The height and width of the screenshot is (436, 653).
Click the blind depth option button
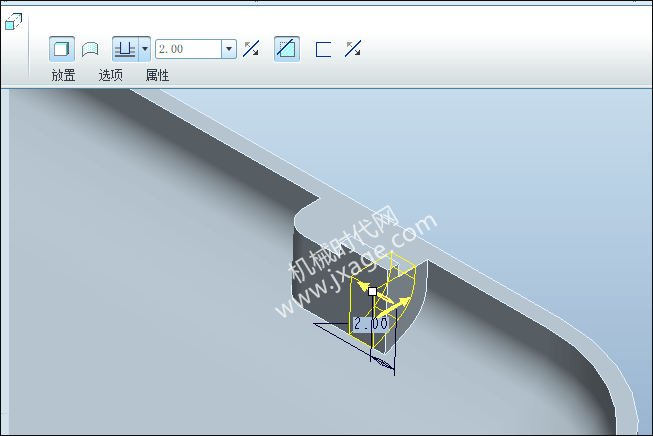pyautogui.click(x=125, y=49)
